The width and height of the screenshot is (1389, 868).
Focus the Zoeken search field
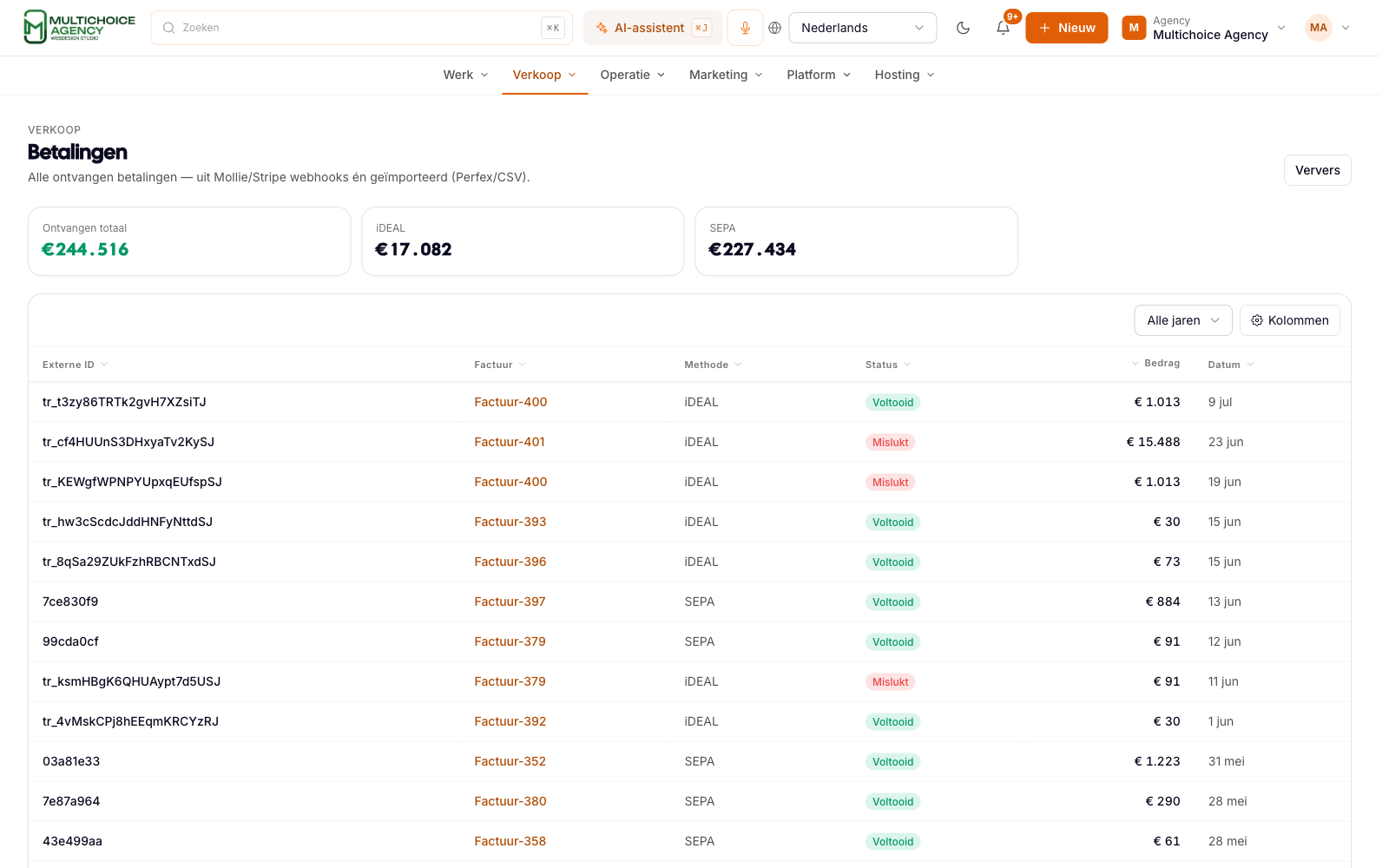click(x=361, y=28)
